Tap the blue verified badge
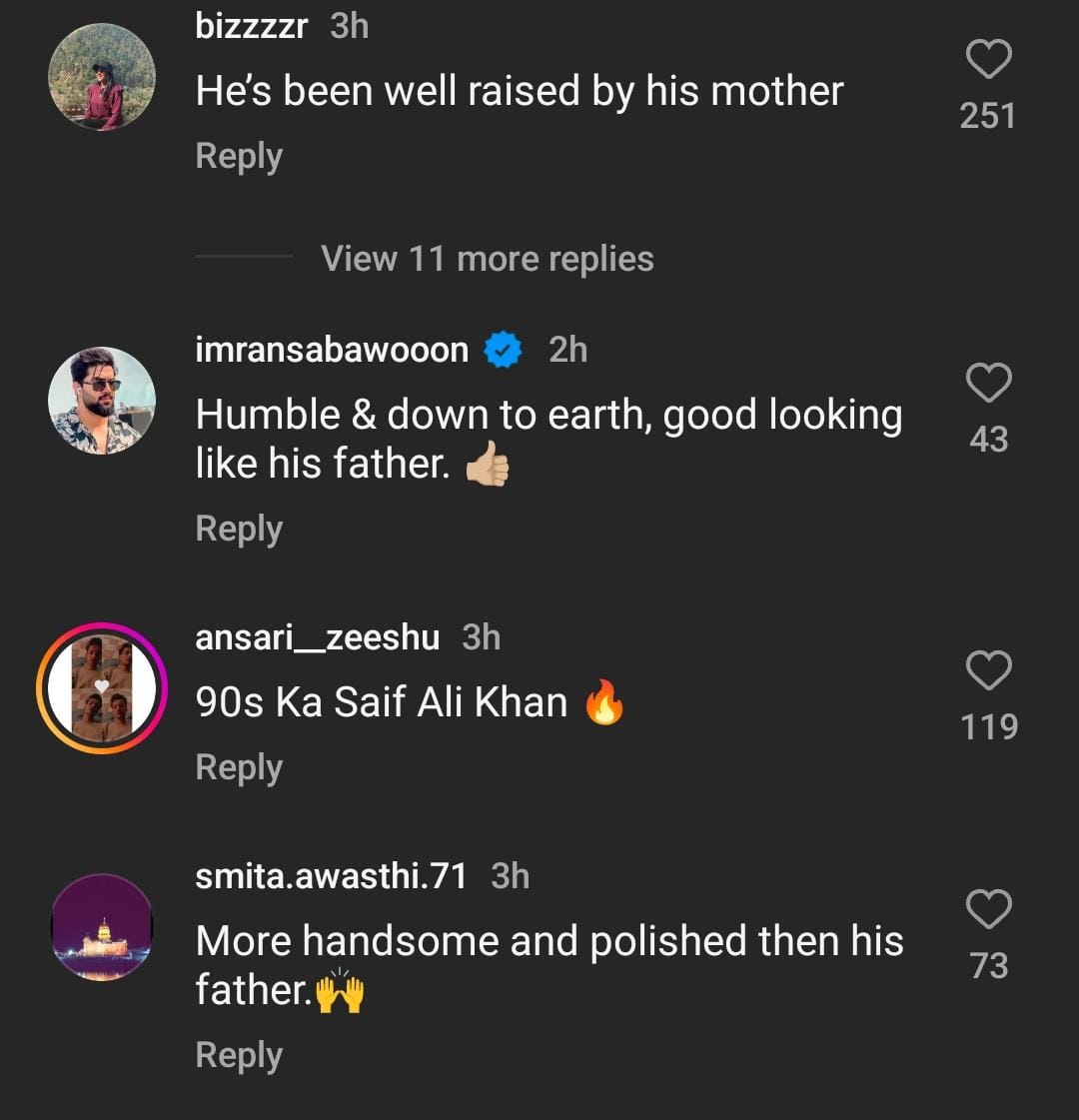The height and width of the screenshot is (1120, 1079). [x=504, y=350]
